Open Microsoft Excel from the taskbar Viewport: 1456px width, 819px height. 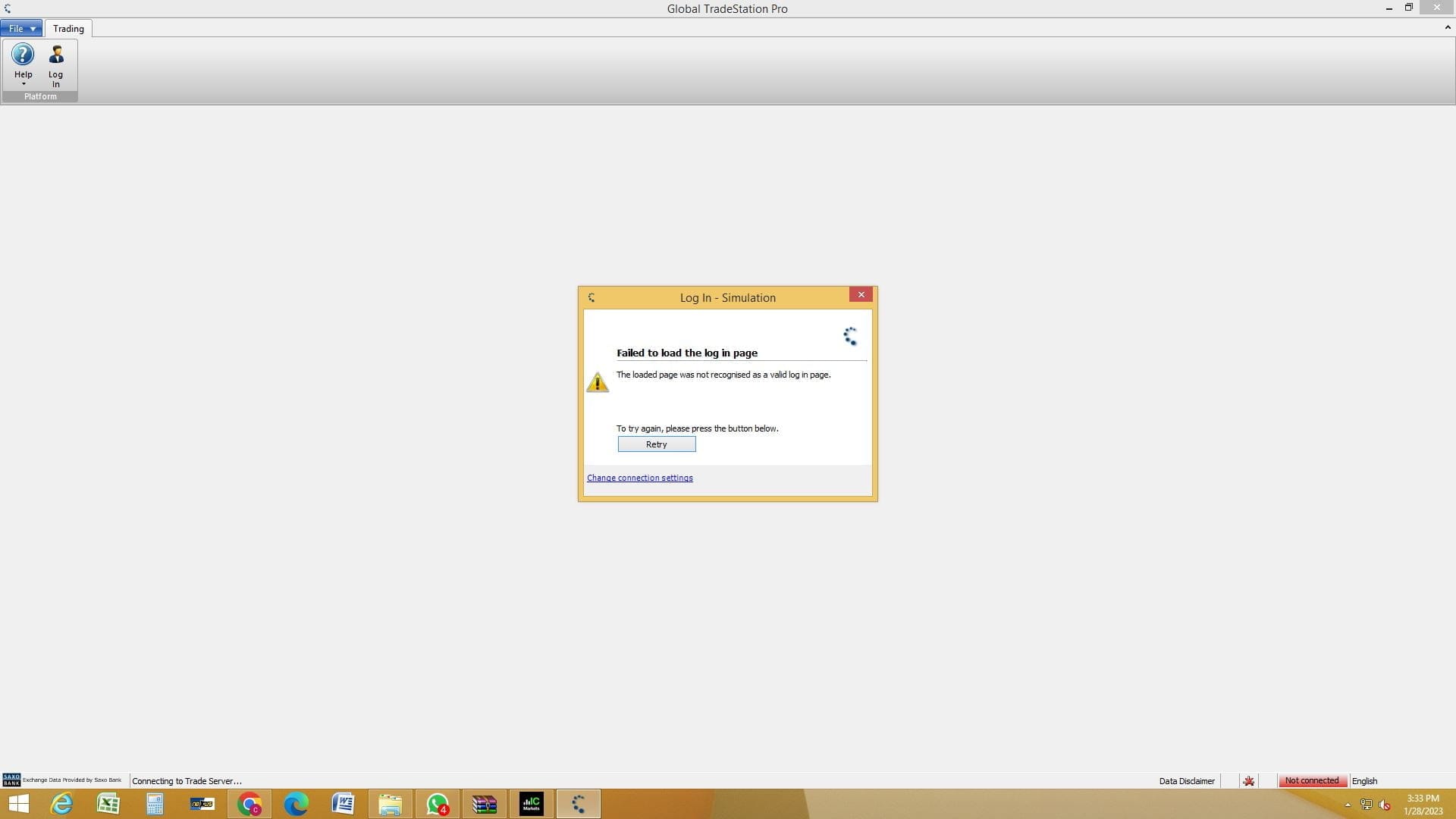click(x=108, y=804)
